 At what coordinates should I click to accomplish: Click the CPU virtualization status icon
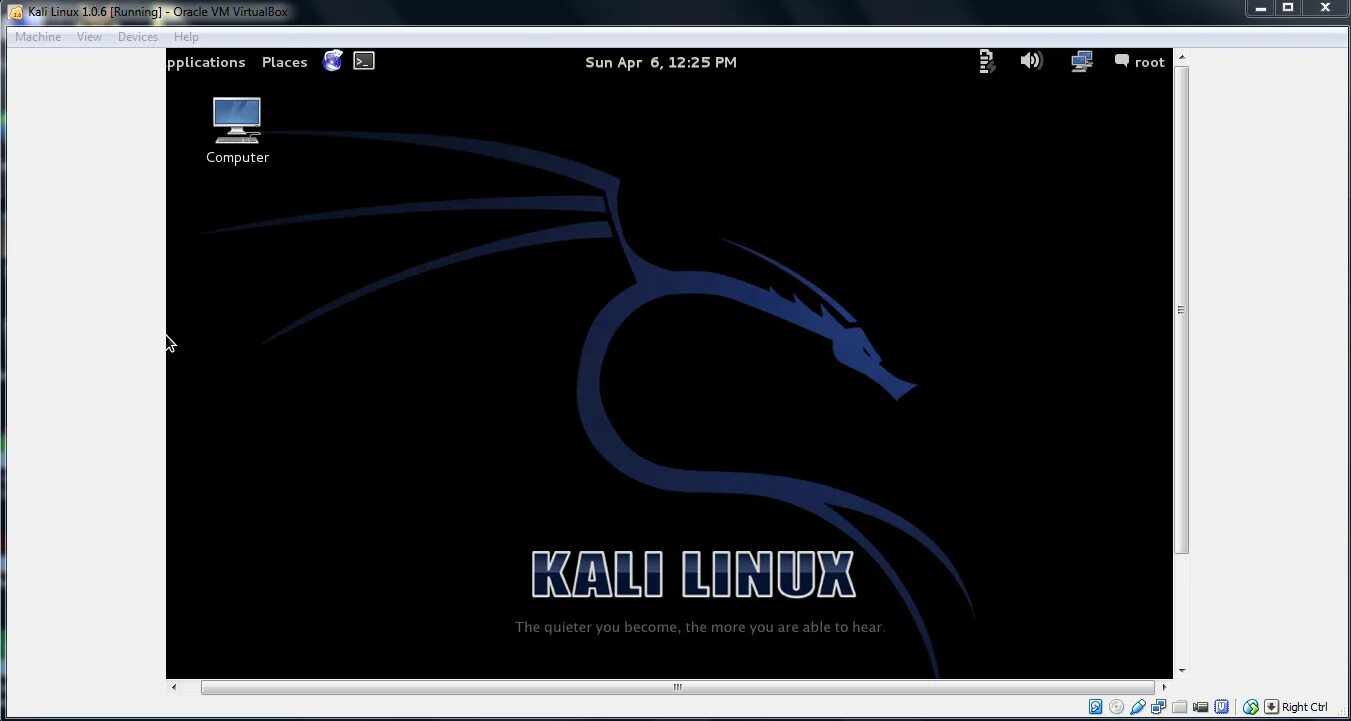point(1221,707)
